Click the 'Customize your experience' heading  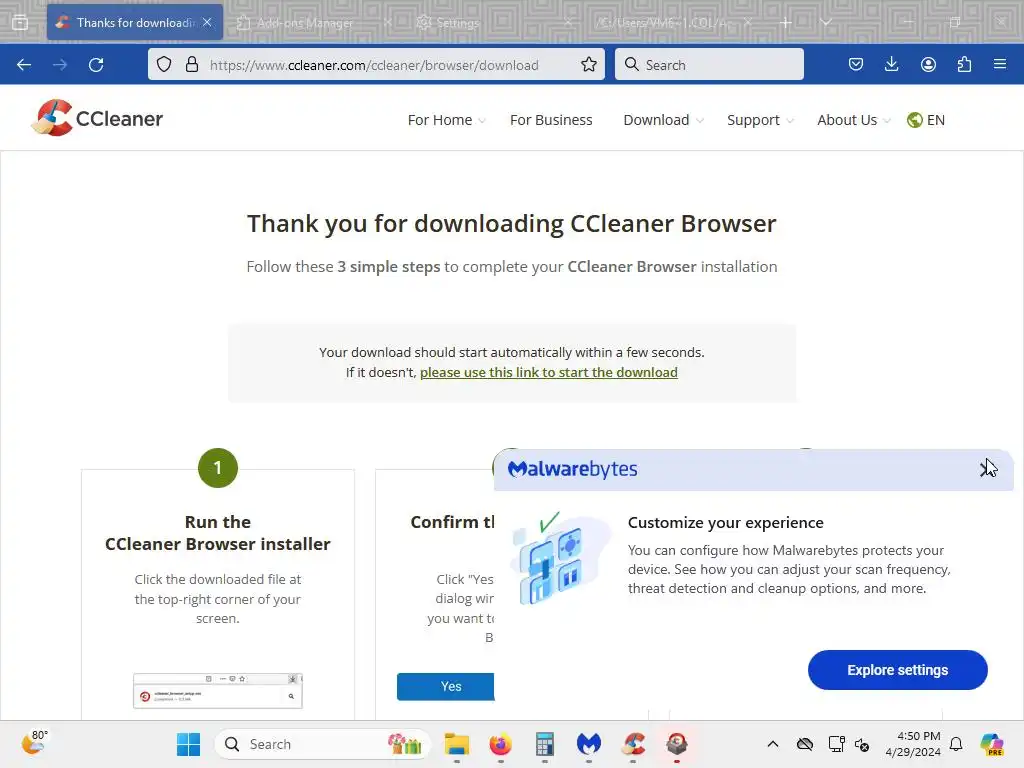pos(726,522)
